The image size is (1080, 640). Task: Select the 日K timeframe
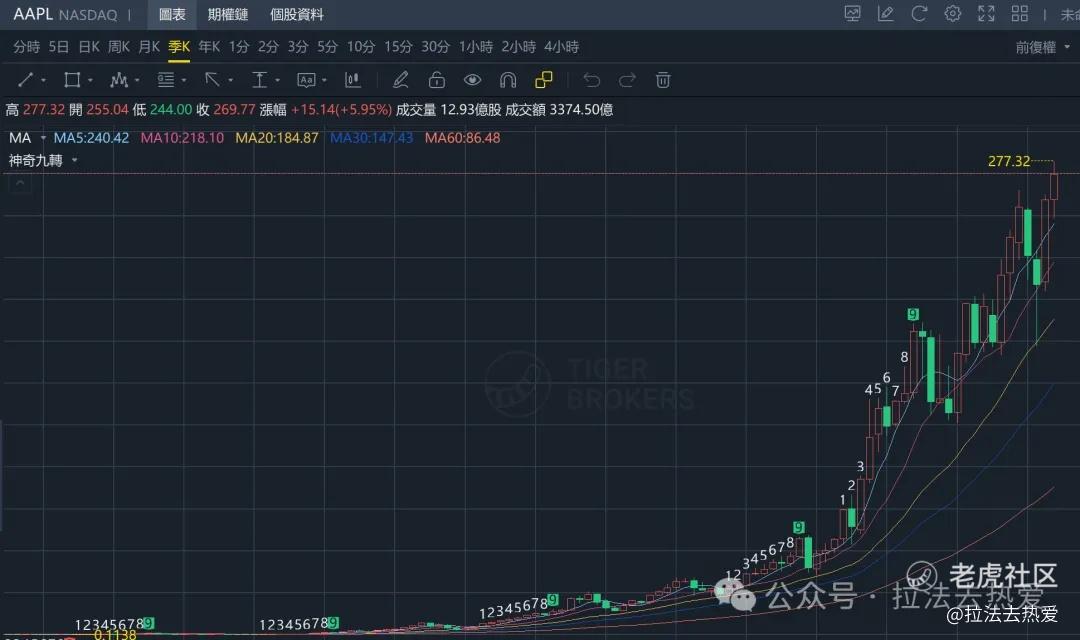coord(89,47)
